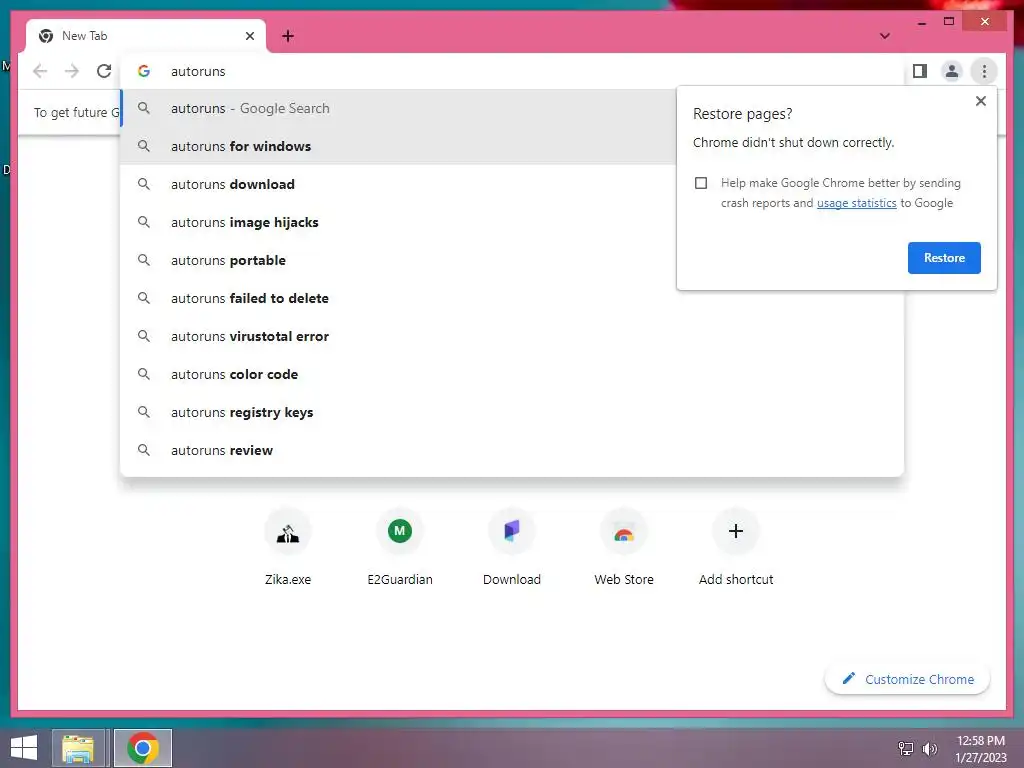Choose 'autoruns image hijacks' suggestion

[398, 222]
